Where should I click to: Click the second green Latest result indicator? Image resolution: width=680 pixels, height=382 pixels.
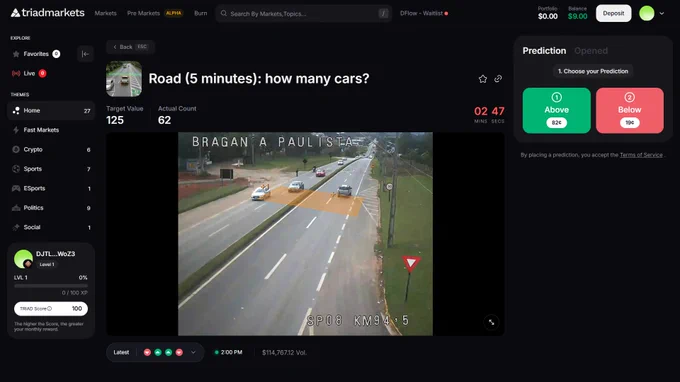point(168,353)
